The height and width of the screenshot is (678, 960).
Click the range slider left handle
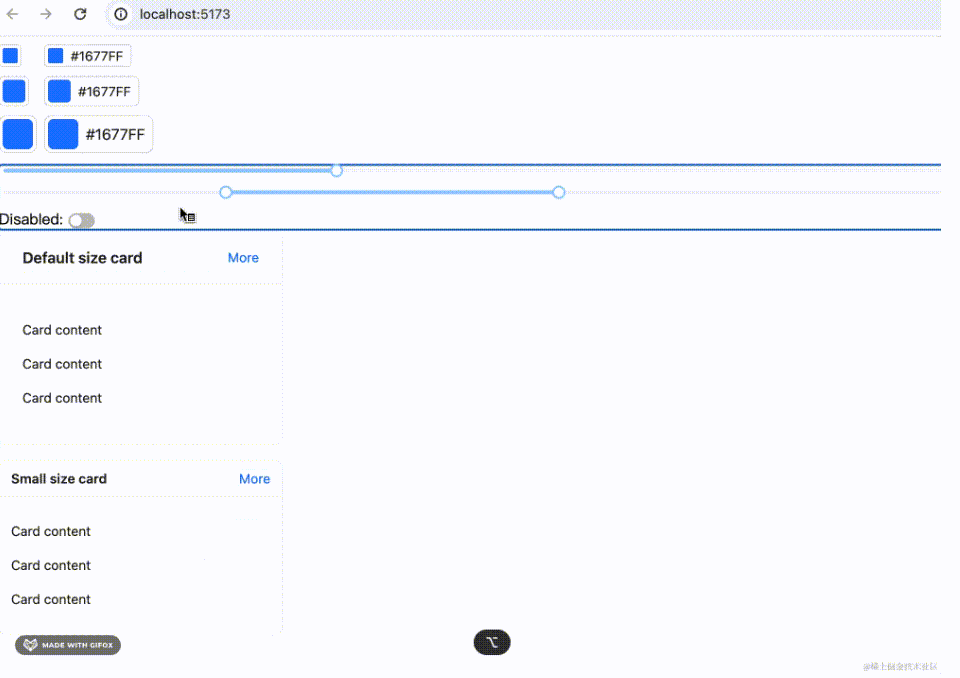coord(226,192)
